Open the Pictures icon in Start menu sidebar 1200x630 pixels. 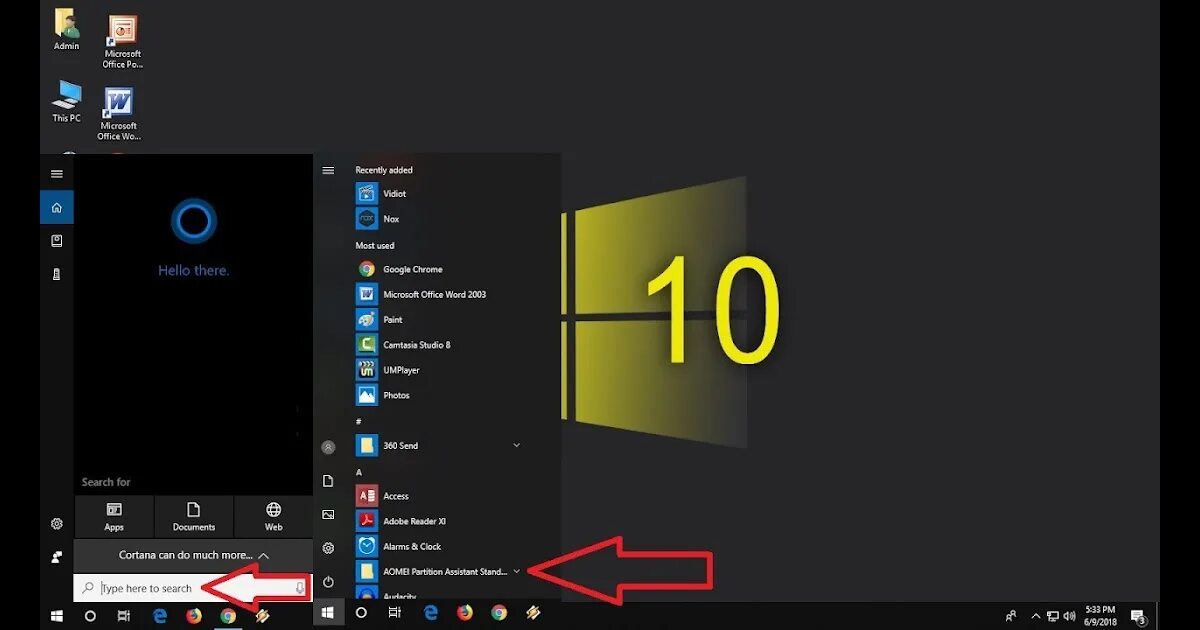pyautogui.click(x=328, y=514)
